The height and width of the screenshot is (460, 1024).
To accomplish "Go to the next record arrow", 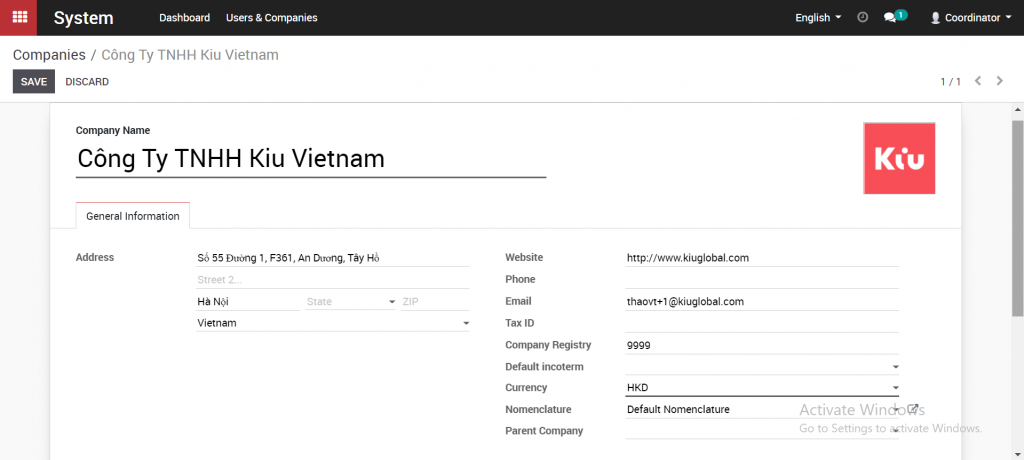I will (x=1000, y=81).
